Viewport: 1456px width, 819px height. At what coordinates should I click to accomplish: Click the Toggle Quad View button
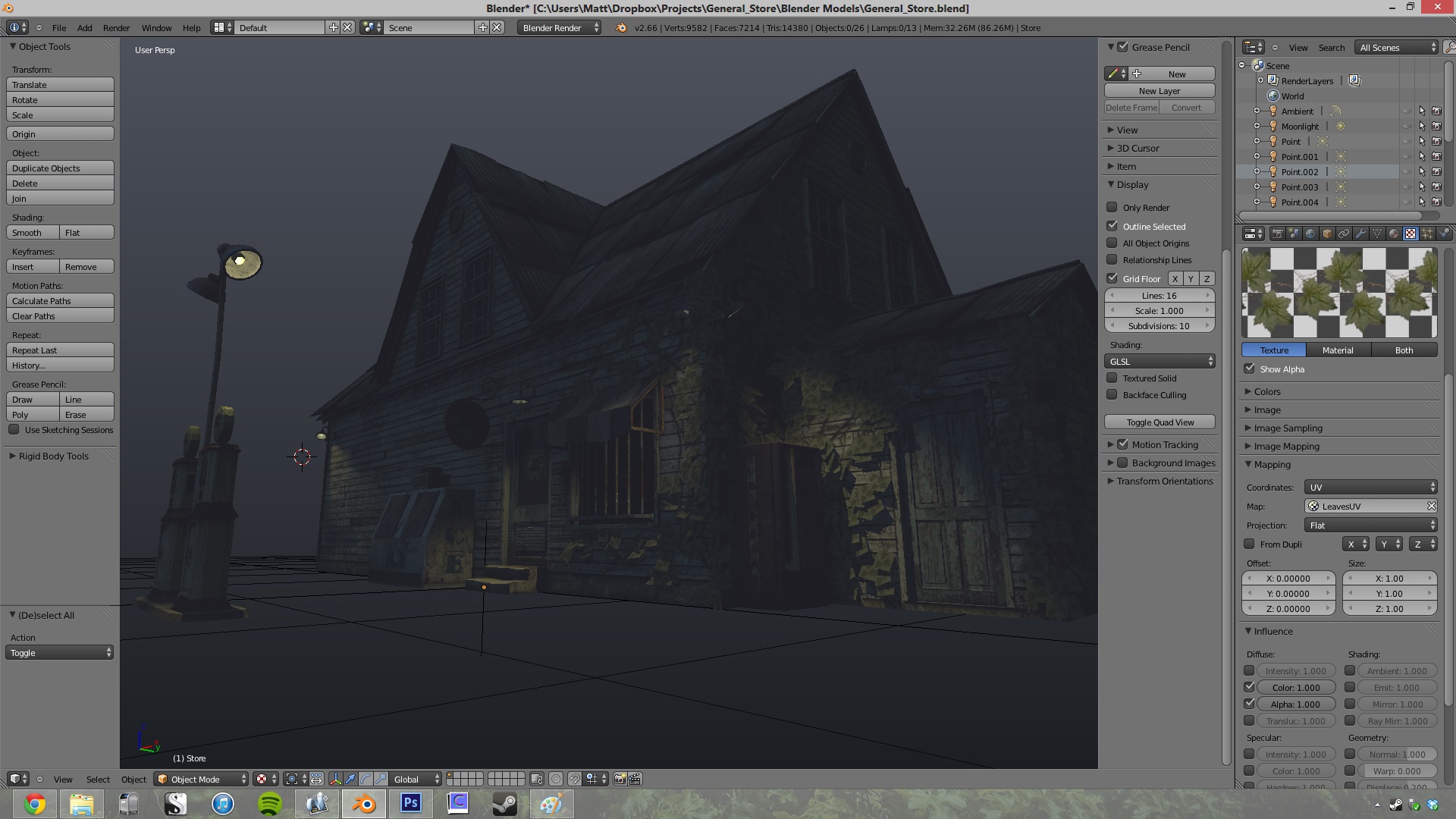click(x=1159, y=422)
